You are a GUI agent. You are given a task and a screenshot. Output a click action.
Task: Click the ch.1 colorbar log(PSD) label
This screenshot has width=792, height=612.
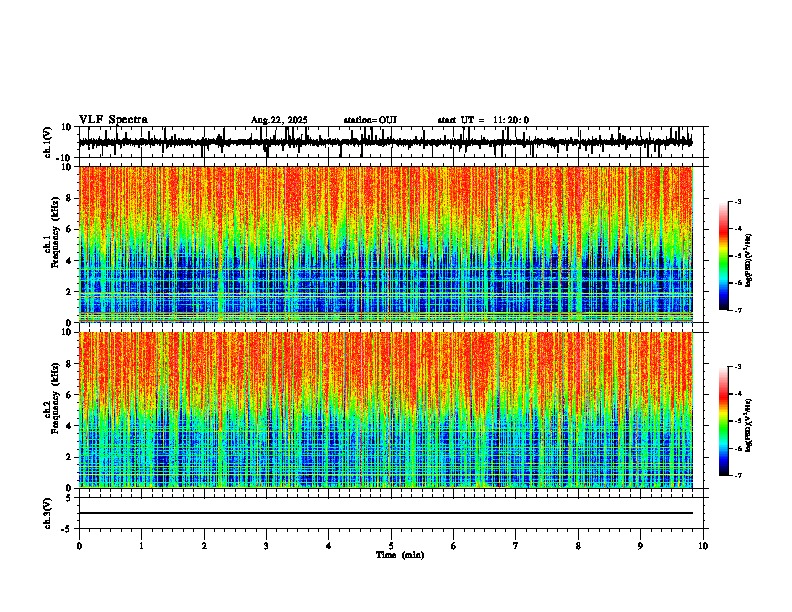tap(749, 261)
